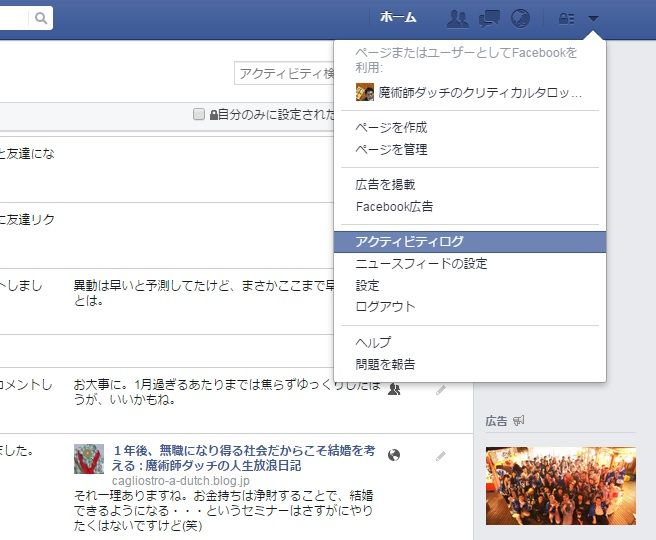This screenshot has width=656, height=540.
Task: Click the pencil edit icon on お大事に row
Action: (441, 390)
